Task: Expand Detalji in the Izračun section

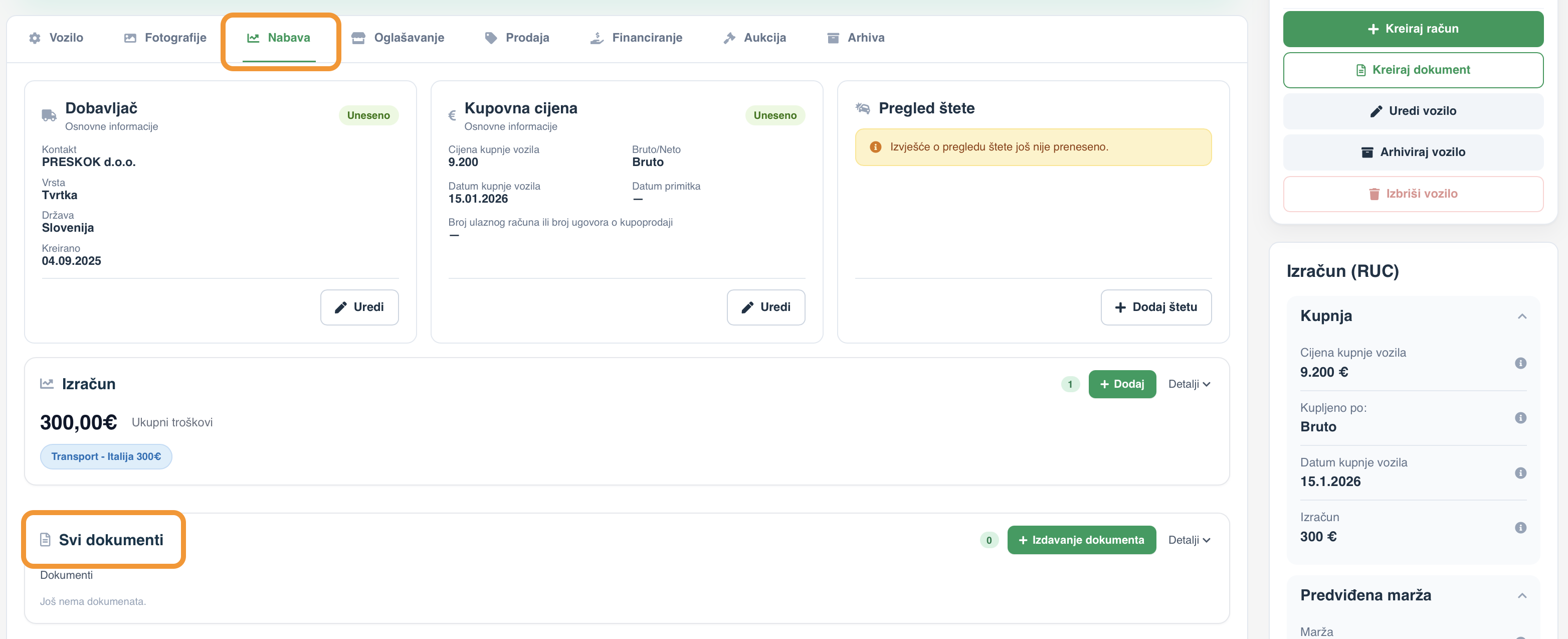Action: pos(1189,384)
